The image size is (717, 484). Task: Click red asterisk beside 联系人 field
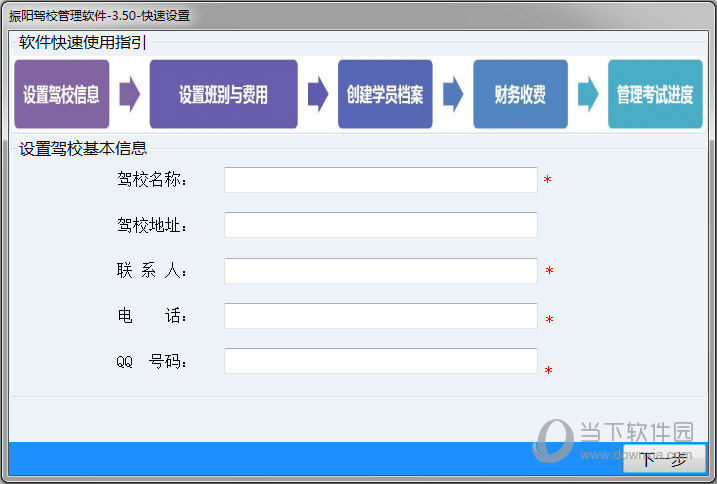pyautogui.click(x=550, y=271)
